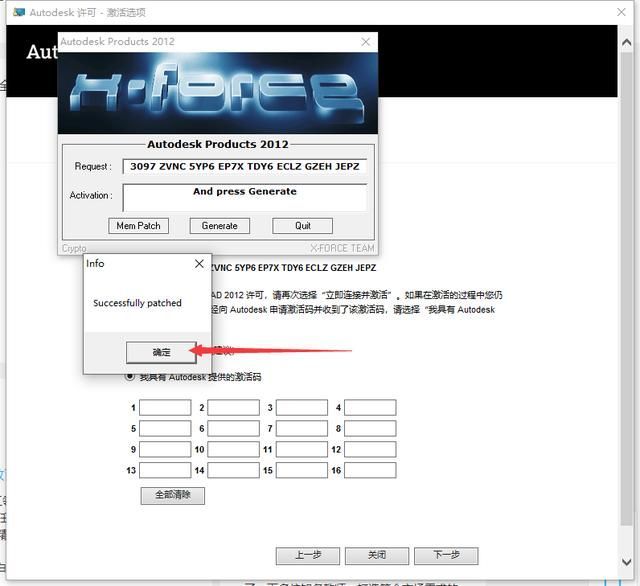Click the X-Force banner image
Viewport: 640px width, 586px height.
[x=218, y=93]
